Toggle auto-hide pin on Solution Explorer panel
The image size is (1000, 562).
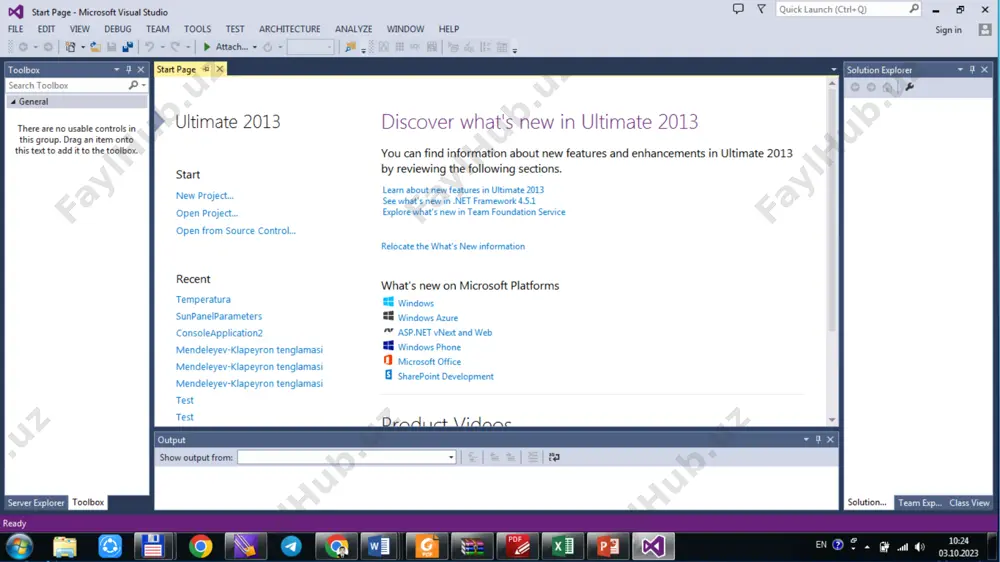[972, 70]
